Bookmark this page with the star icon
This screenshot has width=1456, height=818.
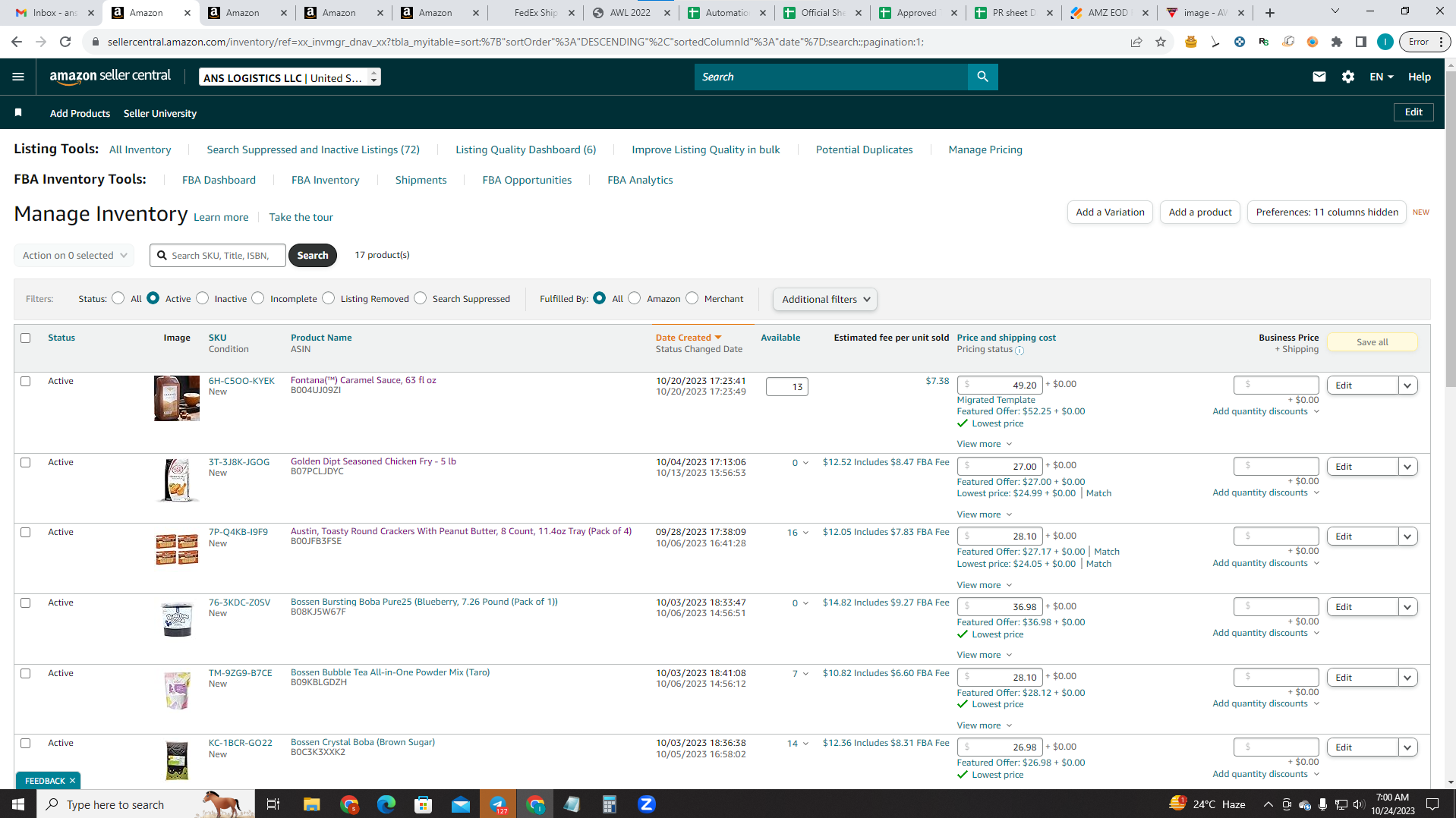1160,42
